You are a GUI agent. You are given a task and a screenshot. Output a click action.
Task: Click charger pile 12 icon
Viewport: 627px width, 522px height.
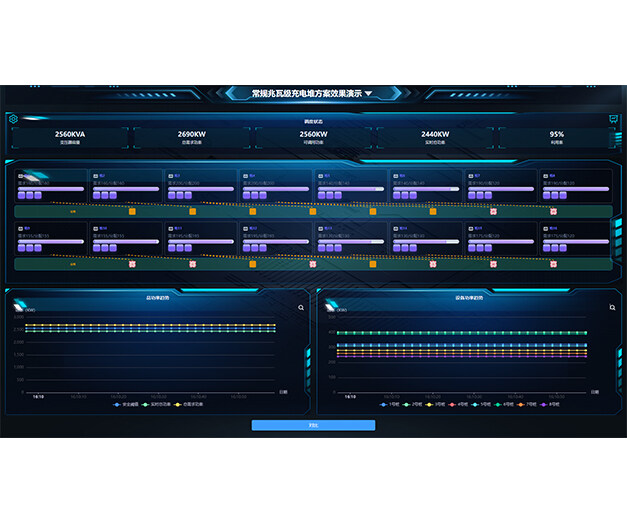246,229
